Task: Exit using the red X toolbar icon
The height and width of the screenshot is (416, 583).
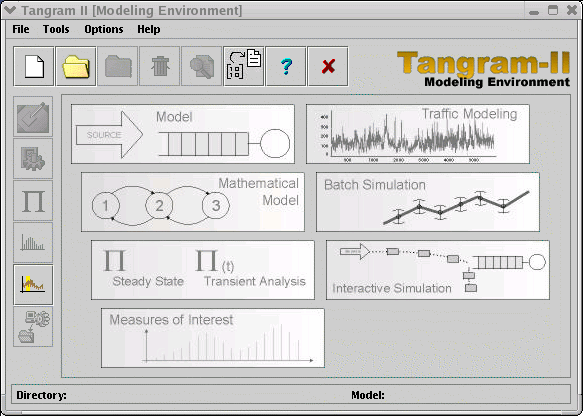Action: (328, 67)
